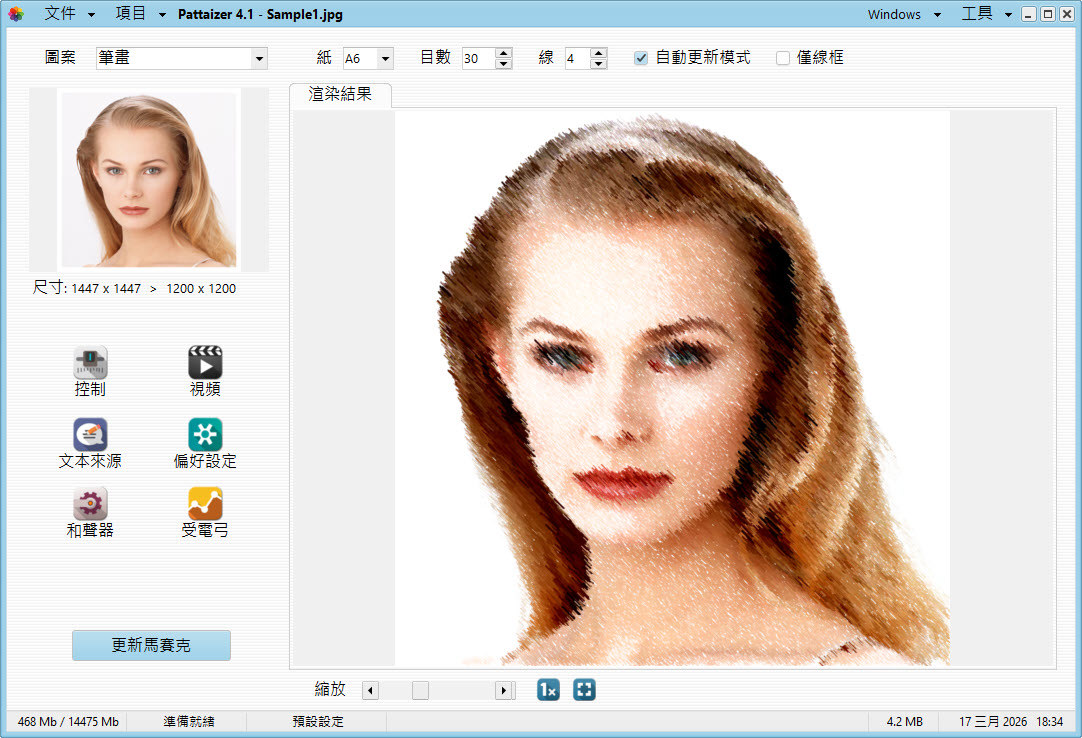Click the 縮放 zoom slider handle
The width and height of the screenshot is (1082, 738).
coord(420,690)
